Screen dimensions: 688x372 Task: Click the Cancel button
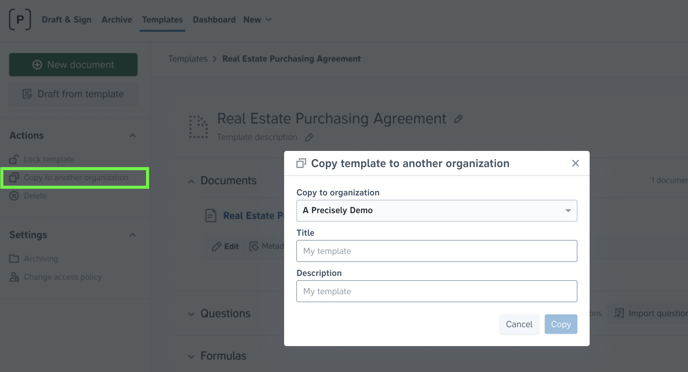[519, 324]
